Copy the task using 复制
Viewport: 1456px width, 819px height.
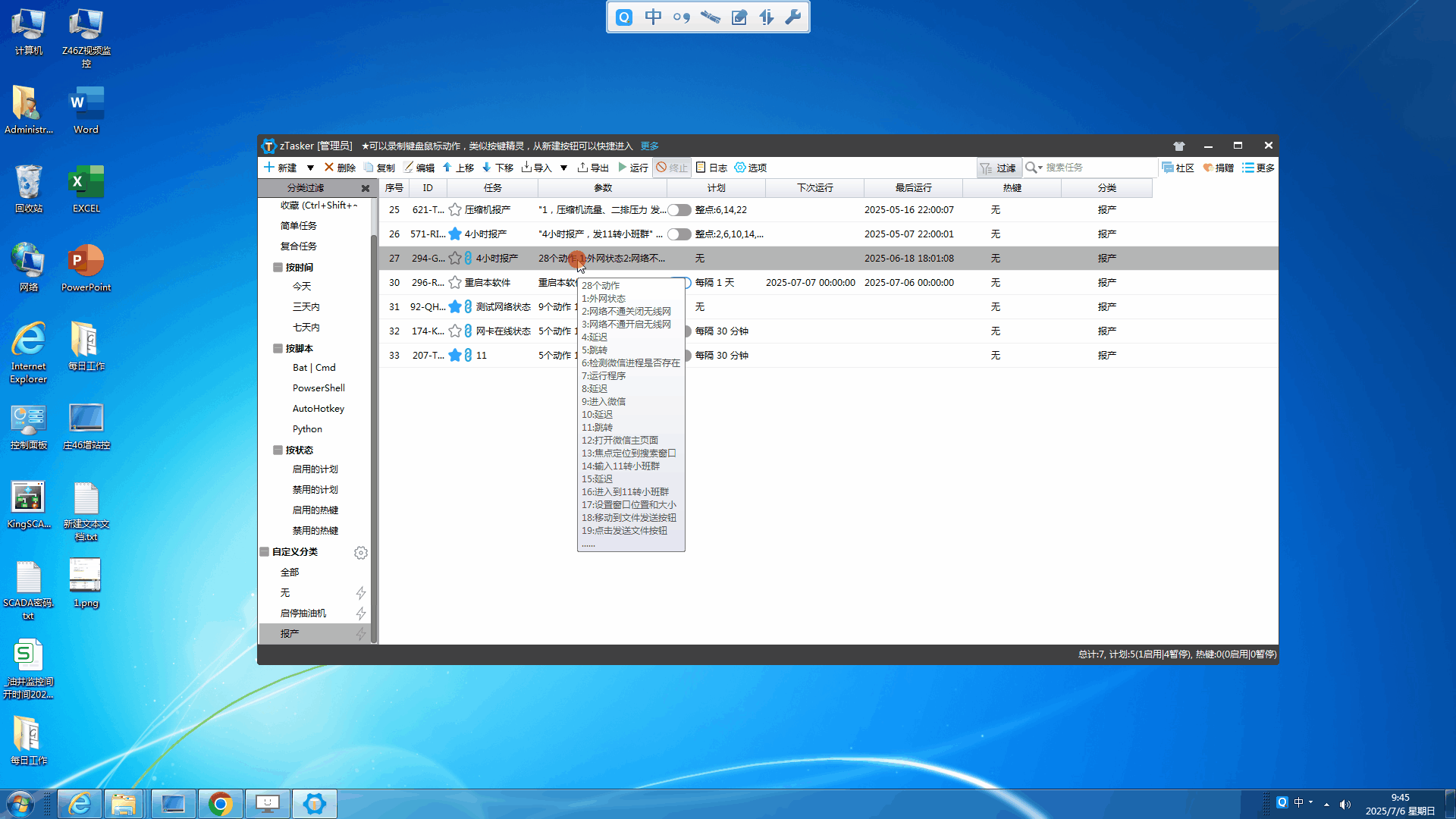(x=379, y=168)
